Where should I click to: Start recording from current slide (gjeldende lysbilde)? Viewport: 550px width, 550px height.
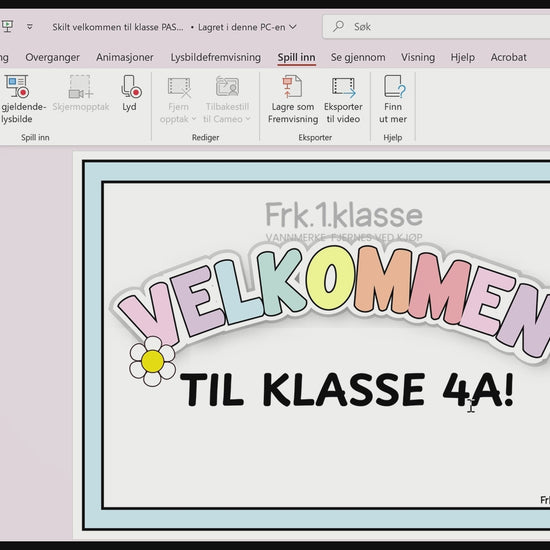17,87
